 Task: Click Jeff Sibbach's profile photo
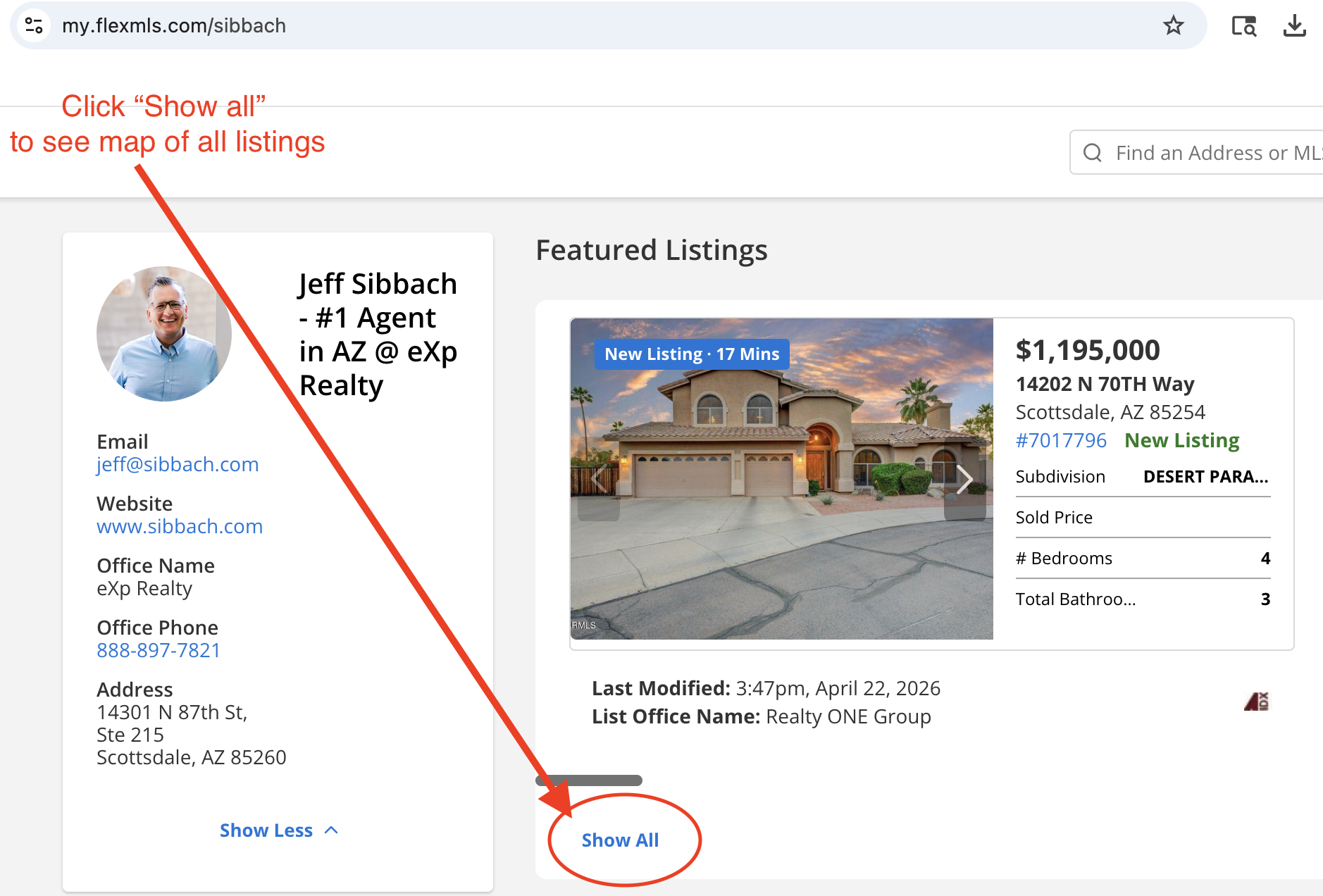tap(164, 334)
